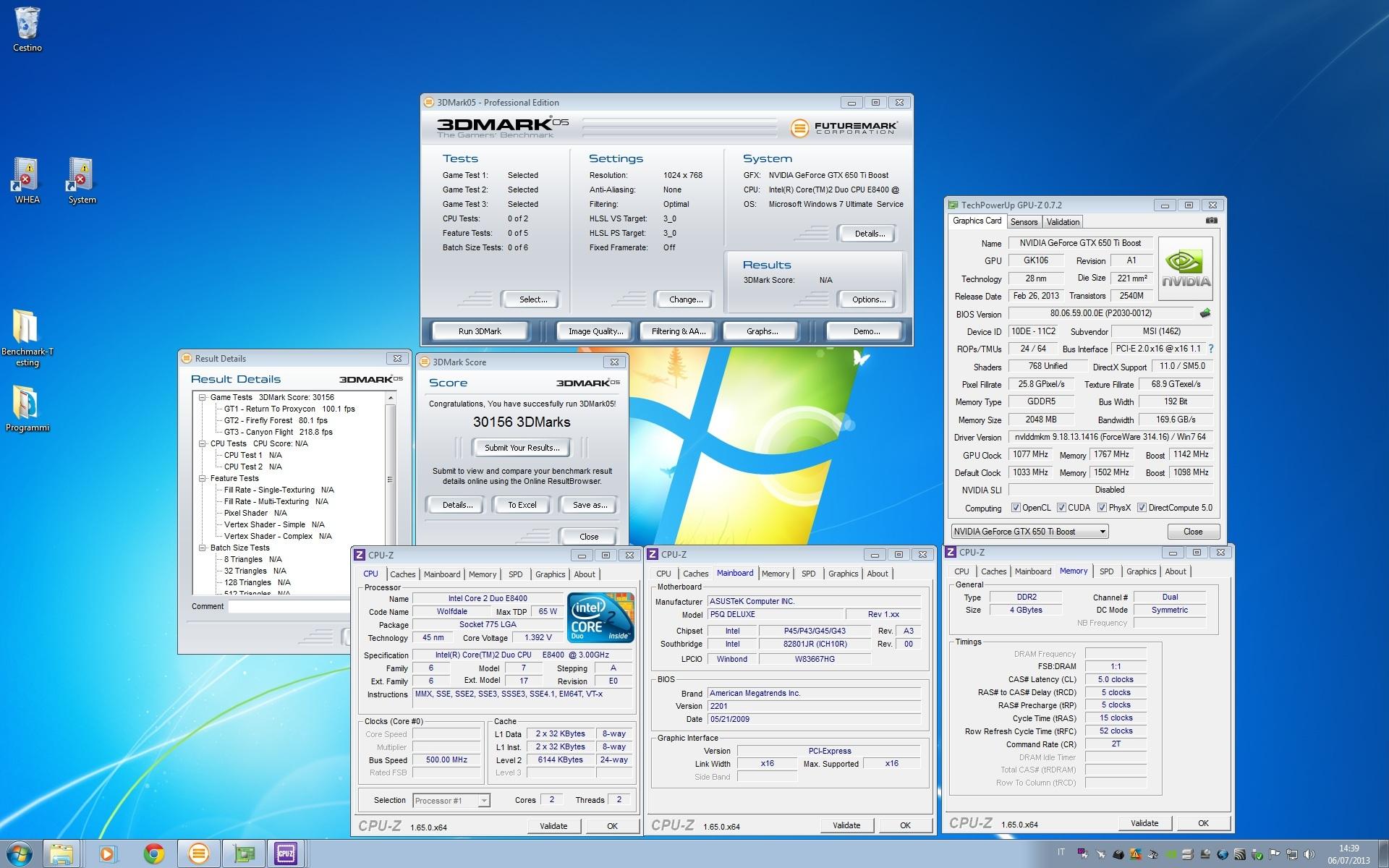Switch to CPU-Z taskbar icon

pos(286,854)
